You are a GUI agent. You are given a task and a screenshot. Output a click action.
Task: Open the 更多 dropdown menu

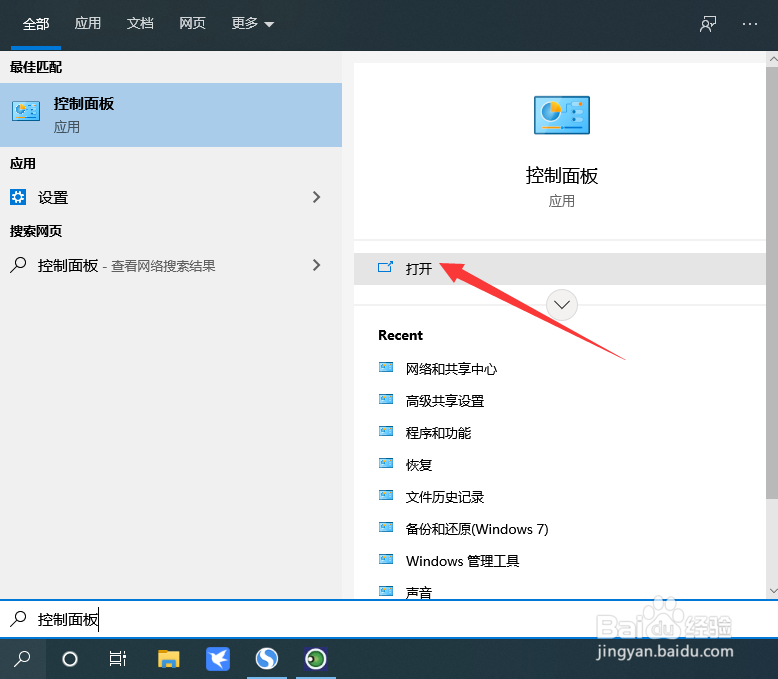[x=253, y=23]
